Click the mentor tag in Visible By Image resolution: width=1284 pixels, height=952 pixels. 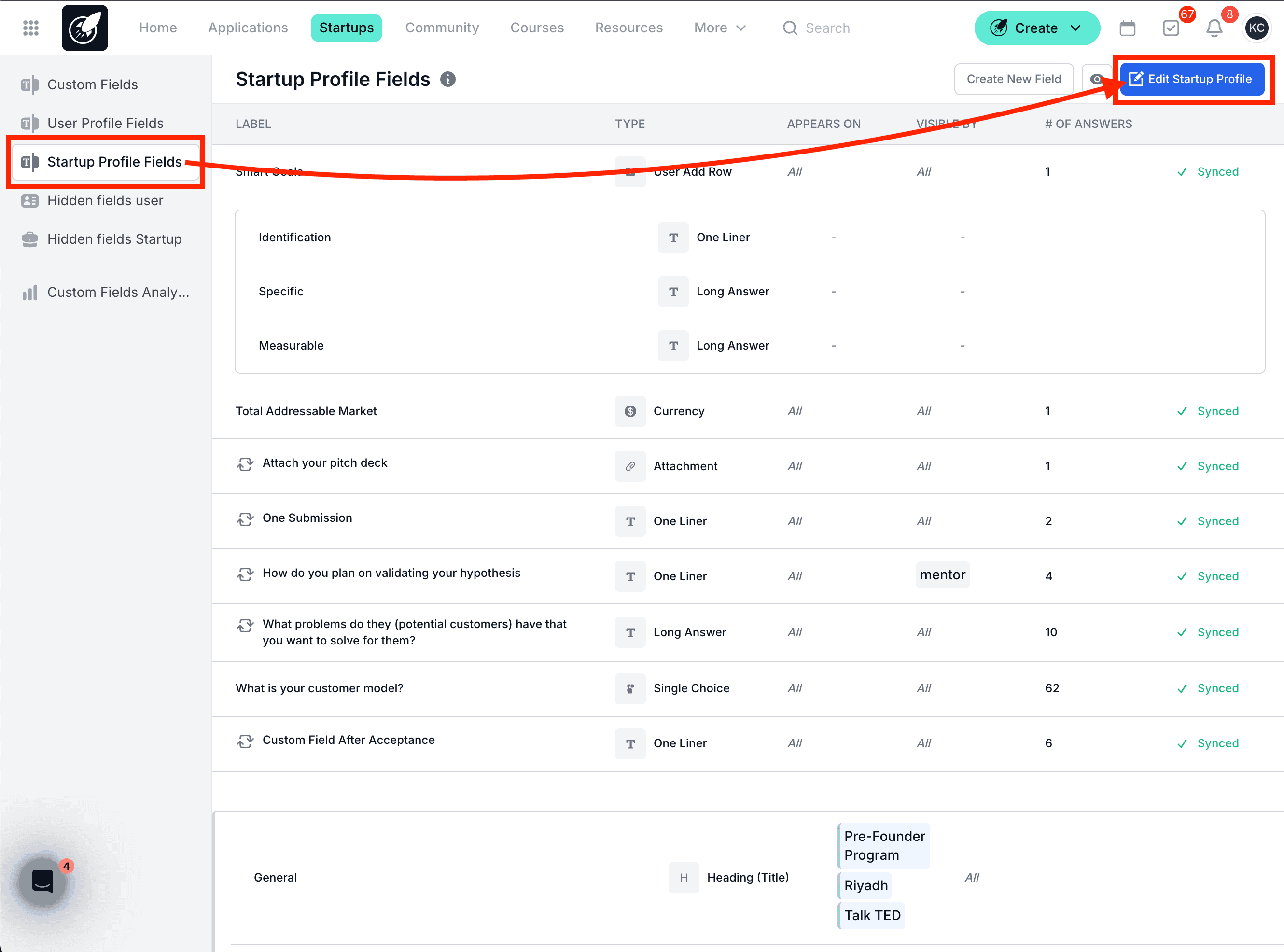click(942, 574)
